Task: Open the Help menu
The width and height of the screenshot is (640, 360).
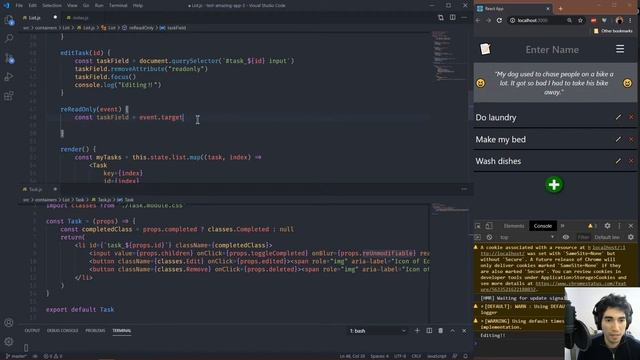Action: point(138,5)
